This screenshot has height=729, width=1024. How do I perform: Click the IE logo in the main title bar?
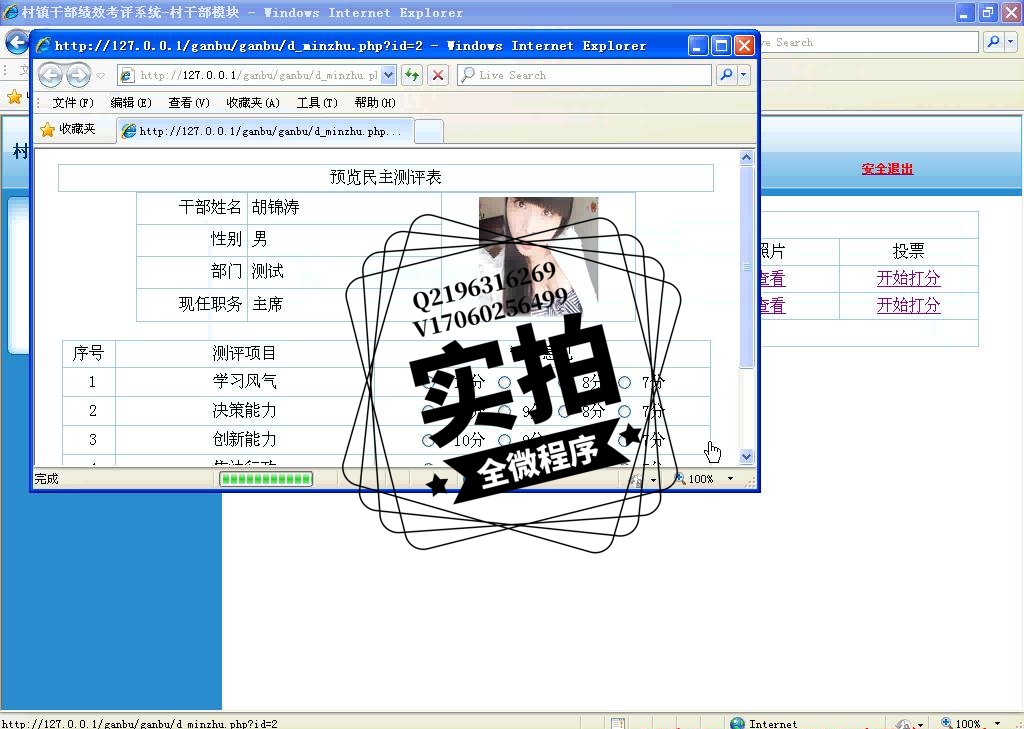click(10, 12)
